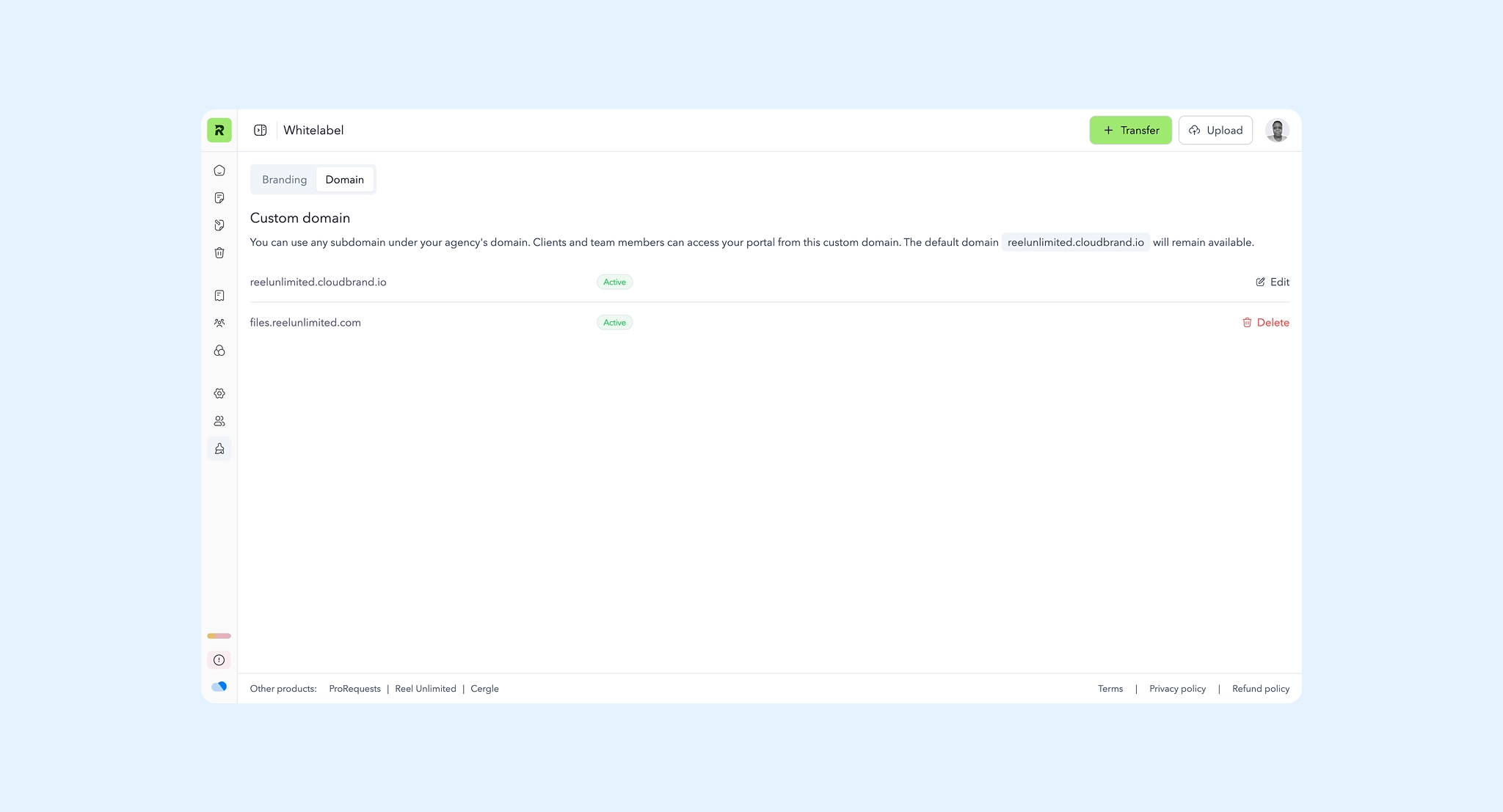
Task: Select the notes icon in the sidebar
Action: (x=219, y=197)
